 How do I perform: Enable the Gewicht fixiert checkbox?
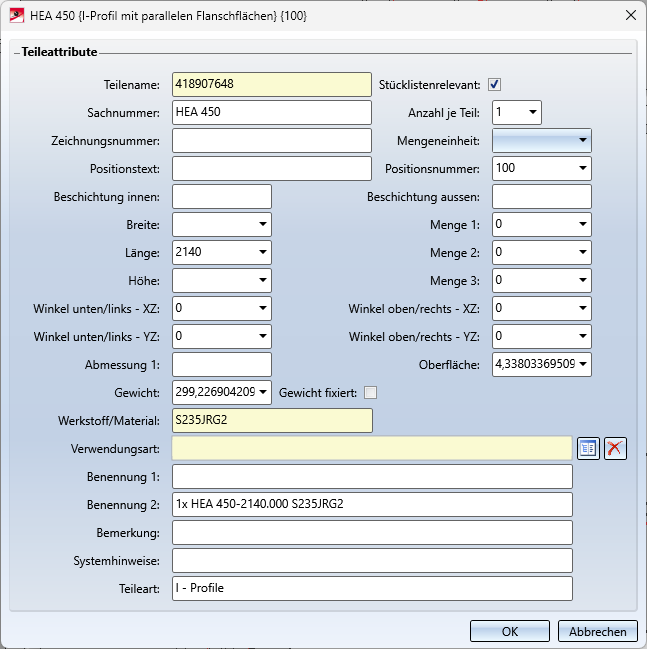click(x=370, y=392)
